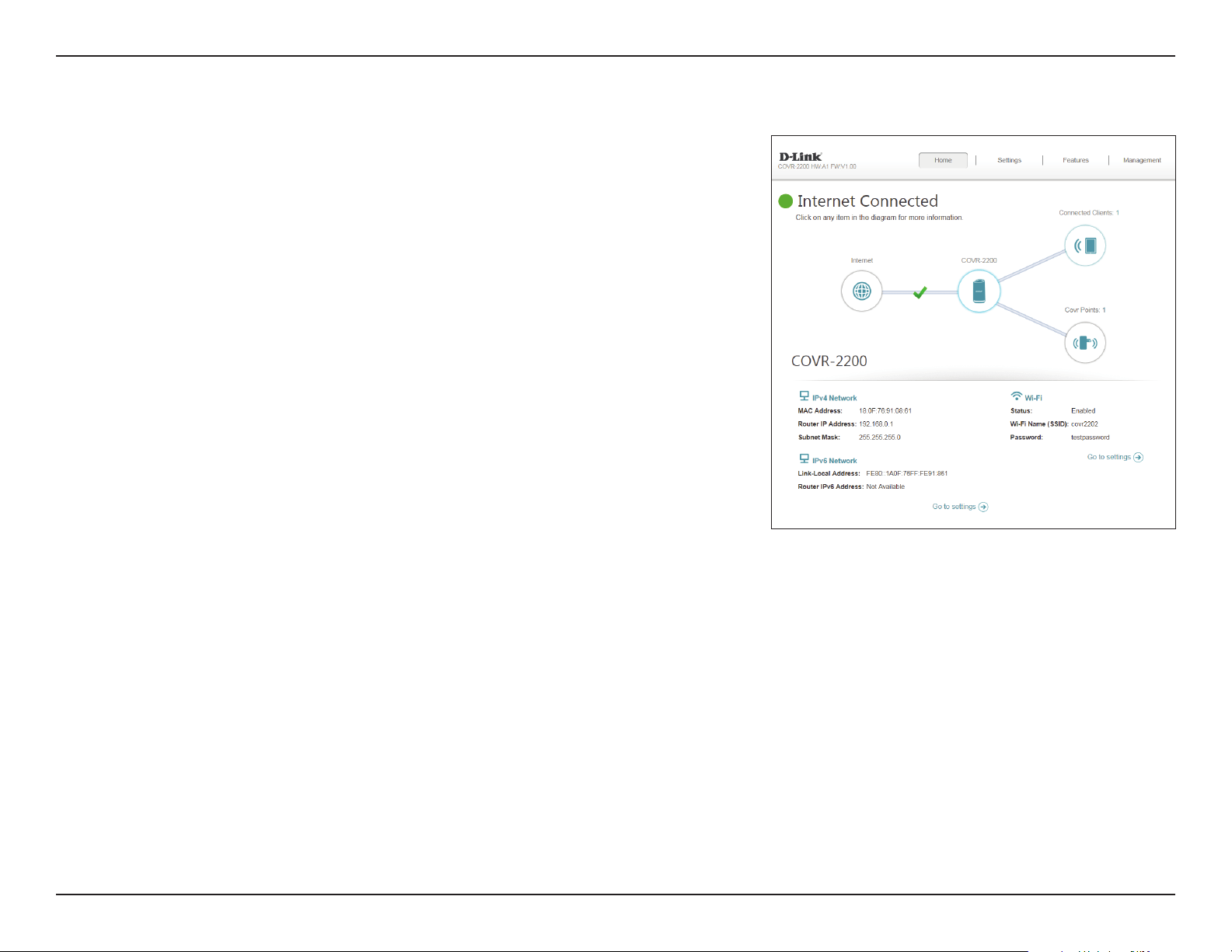Viewport: 1232px width, 952px height.
Task: Click the subnet mask value 255.255.255.0
Action: [x=880, y=438]
